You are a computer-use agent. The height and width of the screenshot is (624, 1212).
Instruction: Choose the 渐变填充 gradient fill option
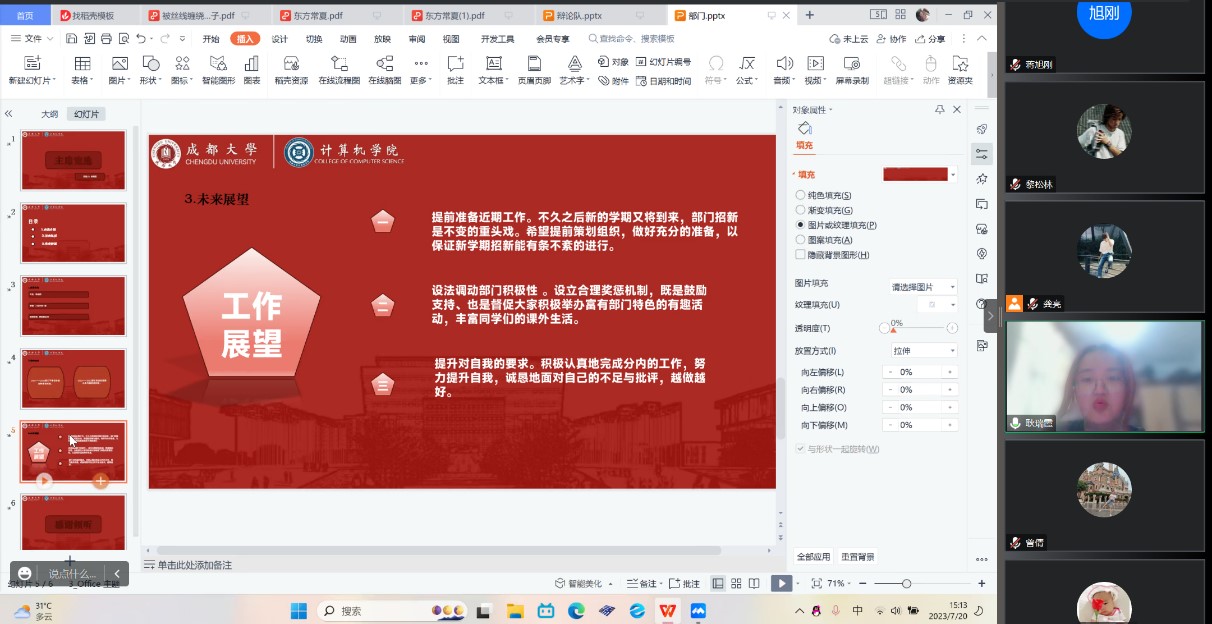(800, 210)
